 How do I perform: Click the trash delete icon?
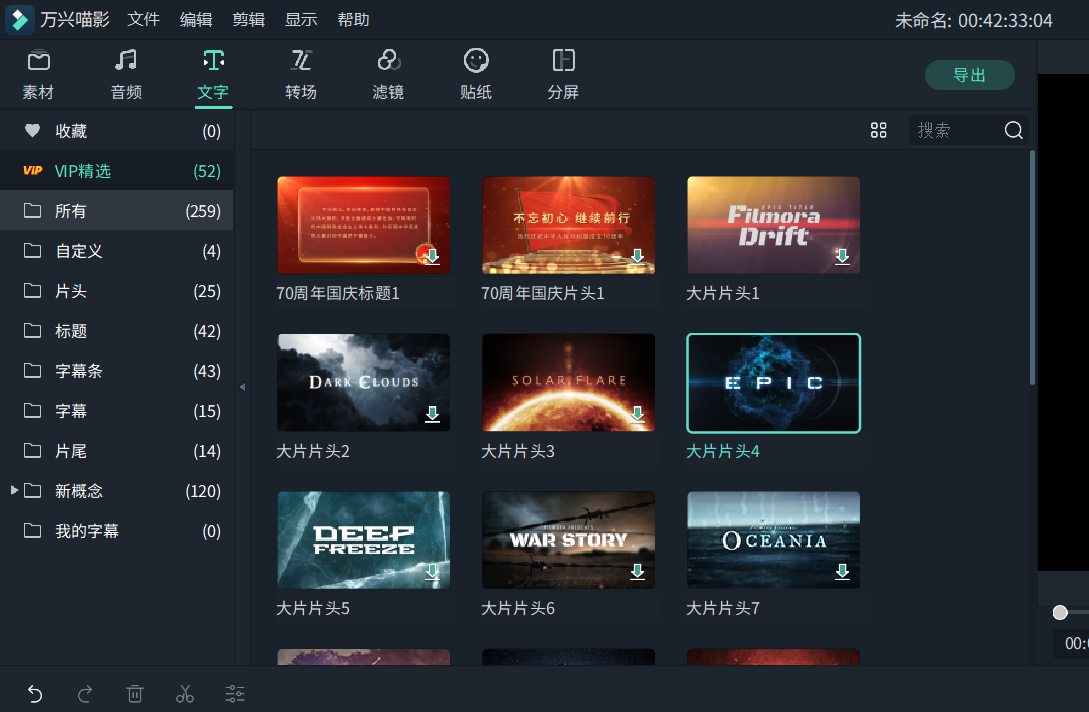click(135, 694)
